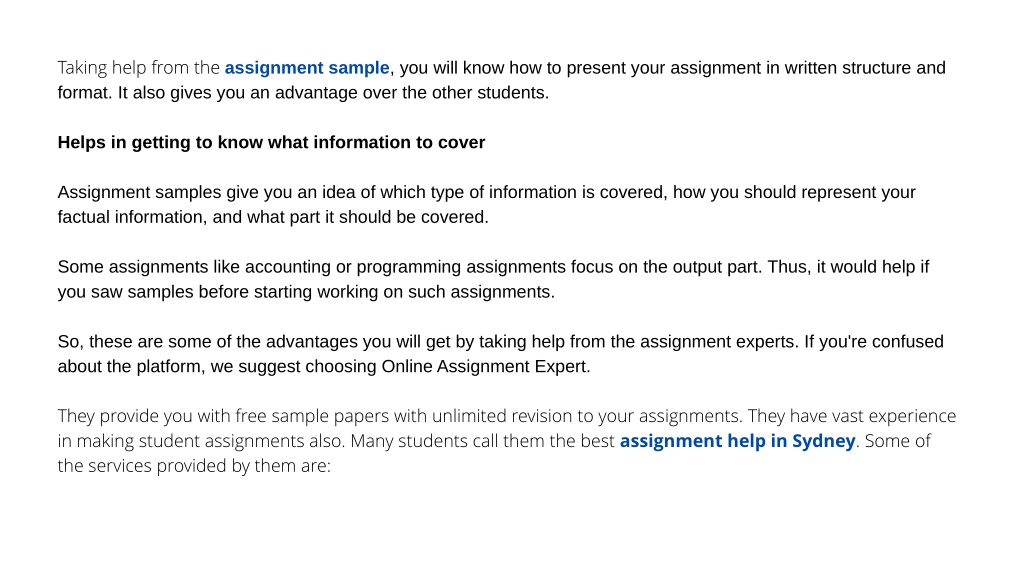Click the paragraph starting 'So, these are some'
Image resolution: width=1024 pixels, height=576 pixels.
tap(500, 354)
